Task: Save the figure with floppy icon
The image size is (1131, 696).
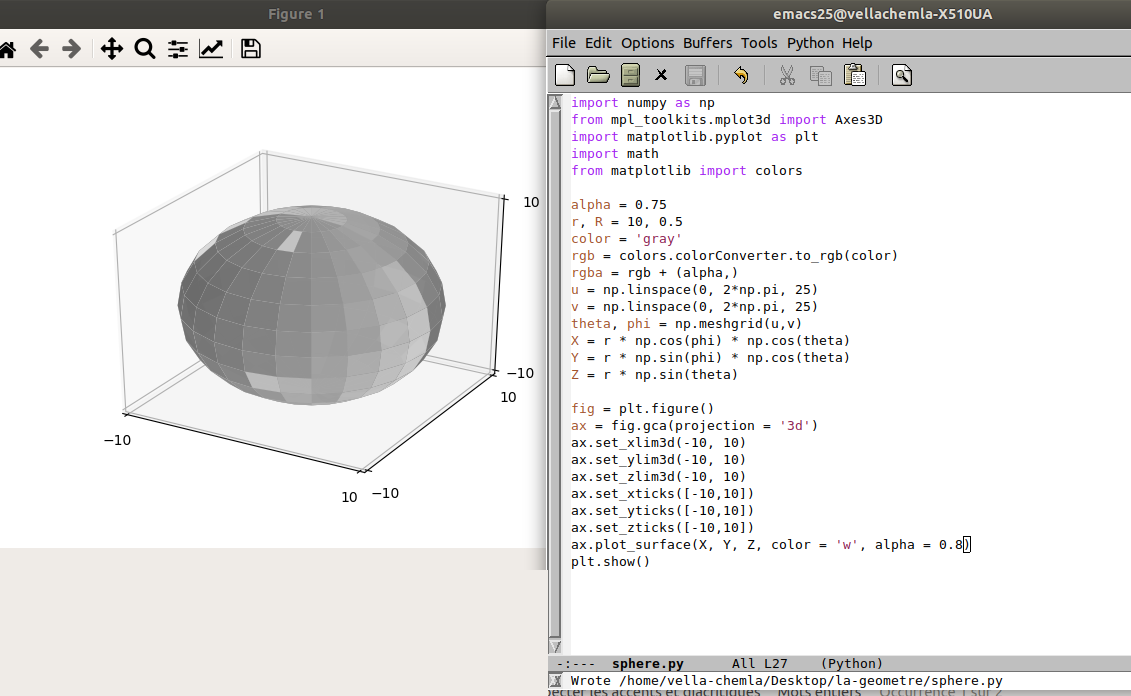Action: pos(251,49)
